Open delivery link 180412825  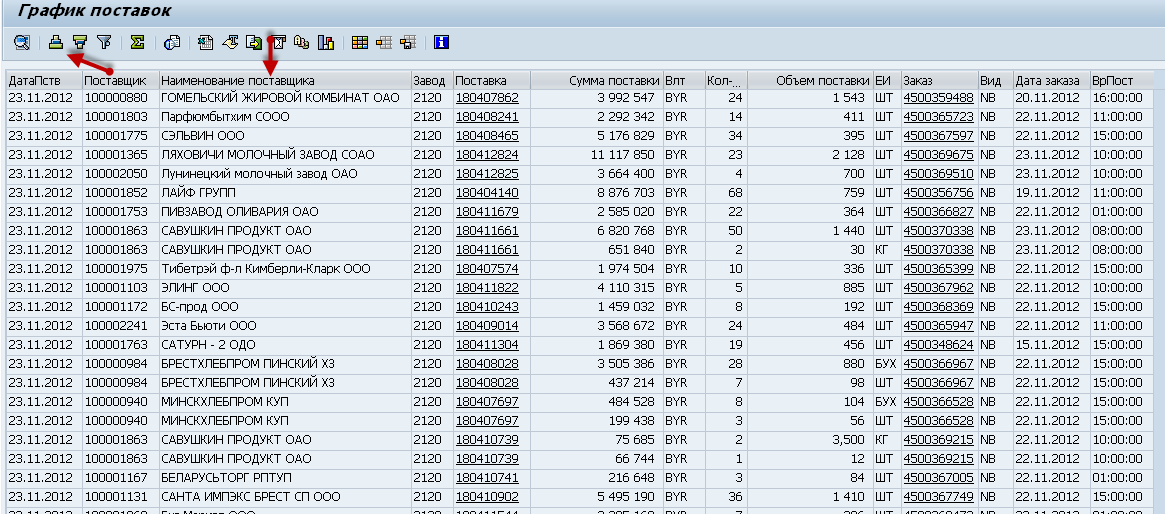(x=487, y=174)
